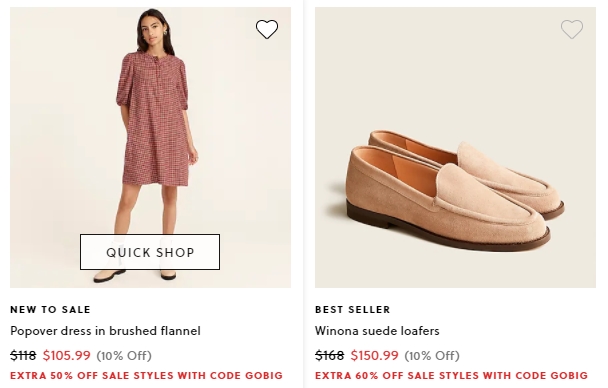Open the 'Winona suede loafers' title link
This screenshot has width=608, height=388.
[377, 331]
